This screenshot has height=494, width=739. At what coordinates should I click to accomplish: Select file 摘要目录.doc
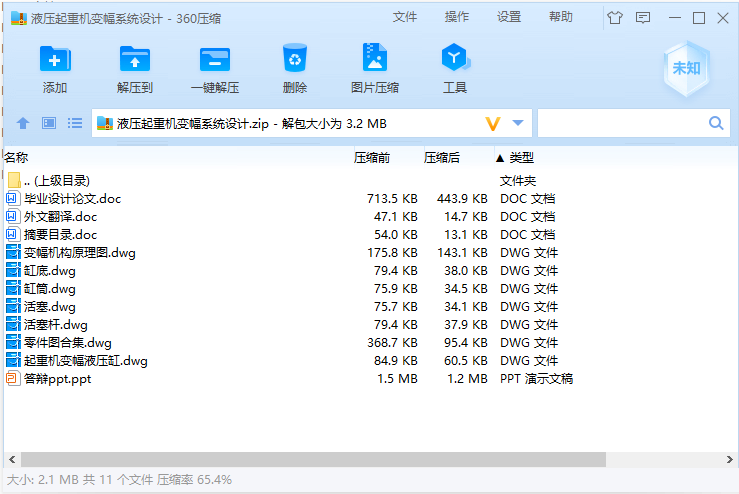point(370,234)
